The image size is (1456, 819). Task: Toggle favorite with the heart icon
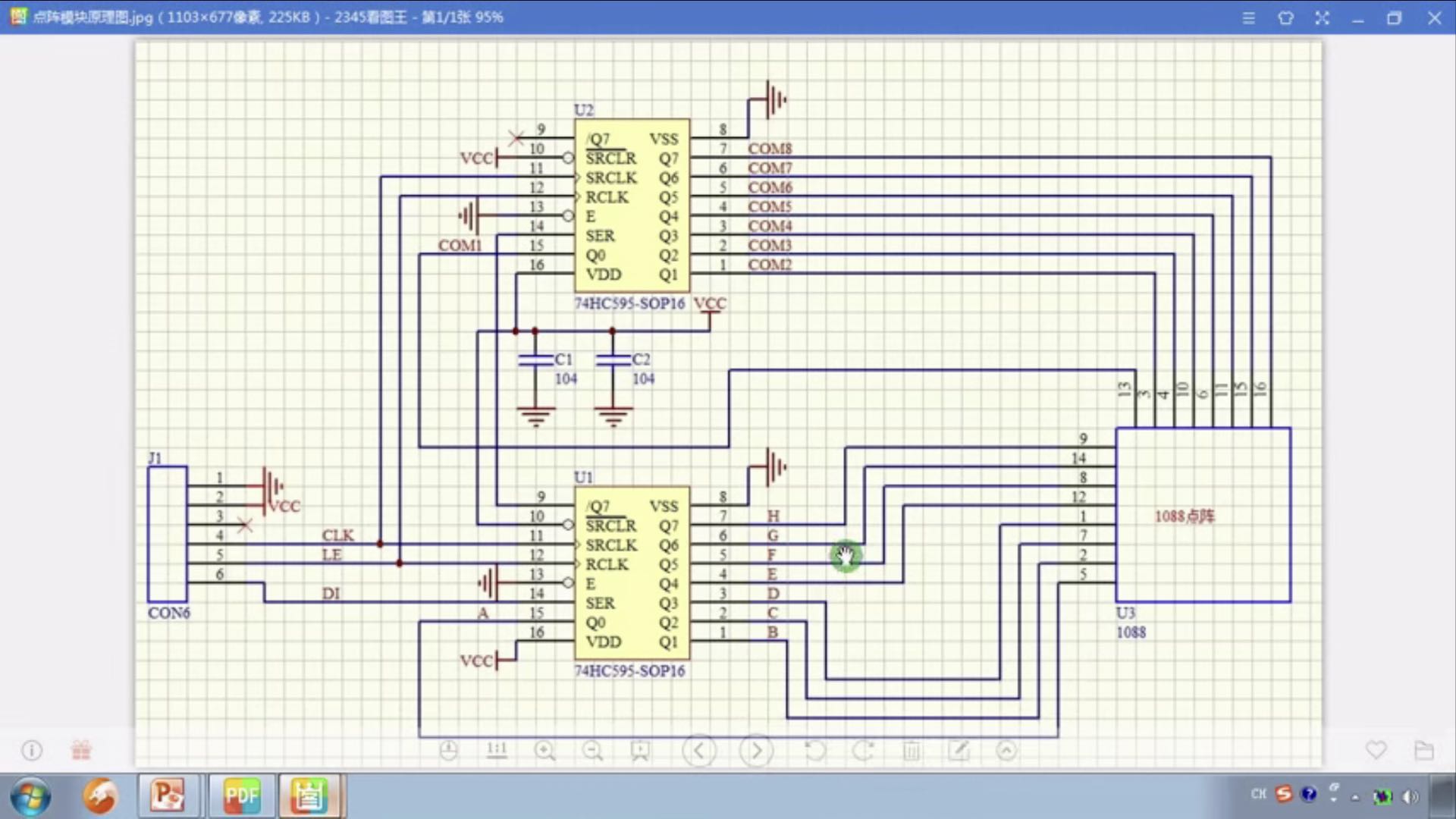point(1376,751)
